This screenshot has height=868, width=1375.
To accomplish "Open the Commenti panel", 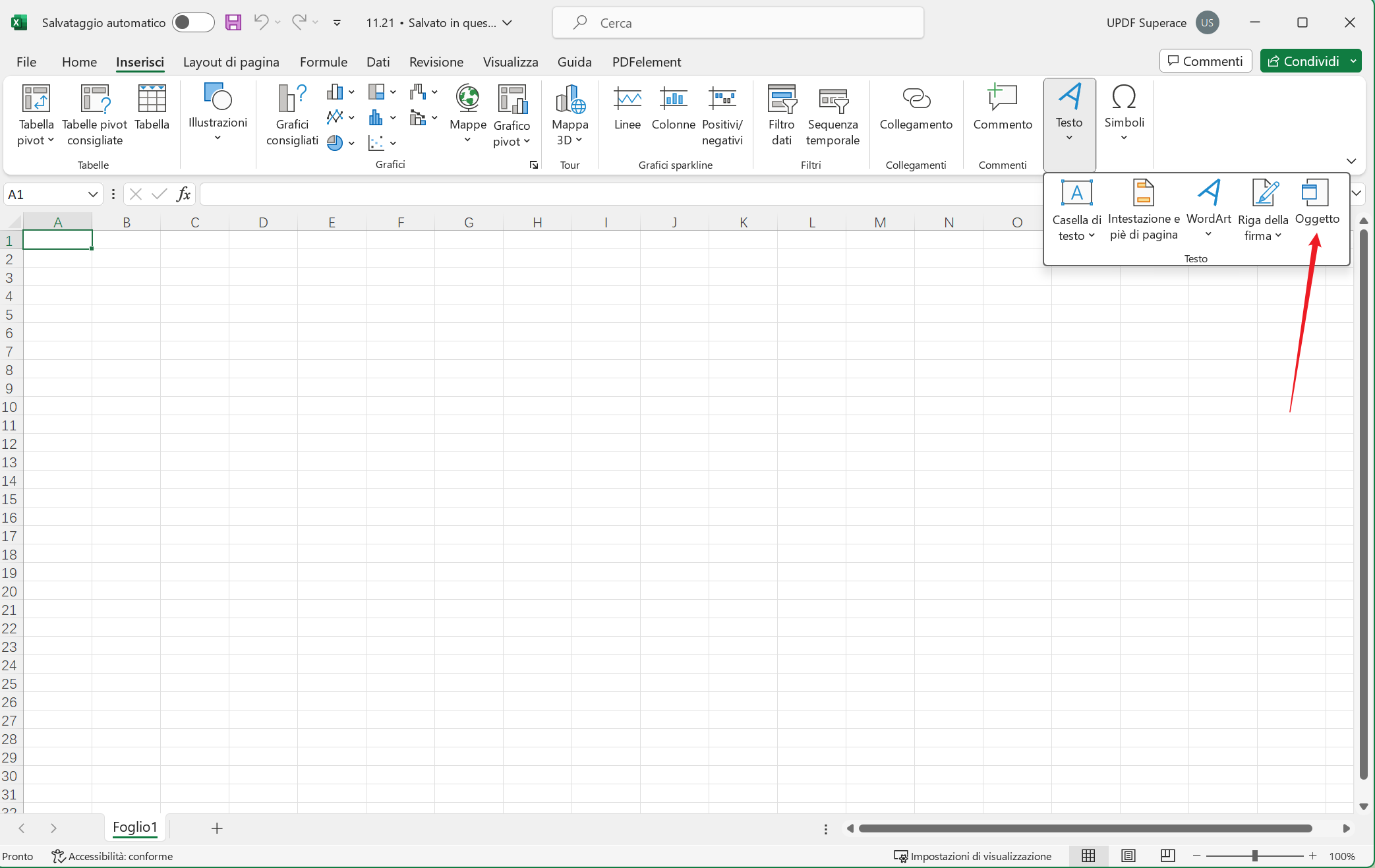I will coord(1205,61).
